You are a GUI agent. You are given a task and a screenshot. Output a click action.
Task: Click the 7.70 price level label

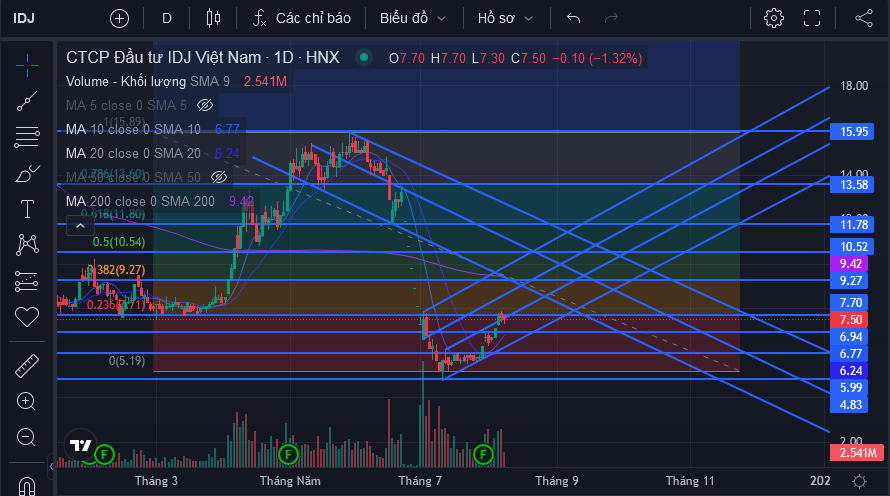click(x=850, y=302)
